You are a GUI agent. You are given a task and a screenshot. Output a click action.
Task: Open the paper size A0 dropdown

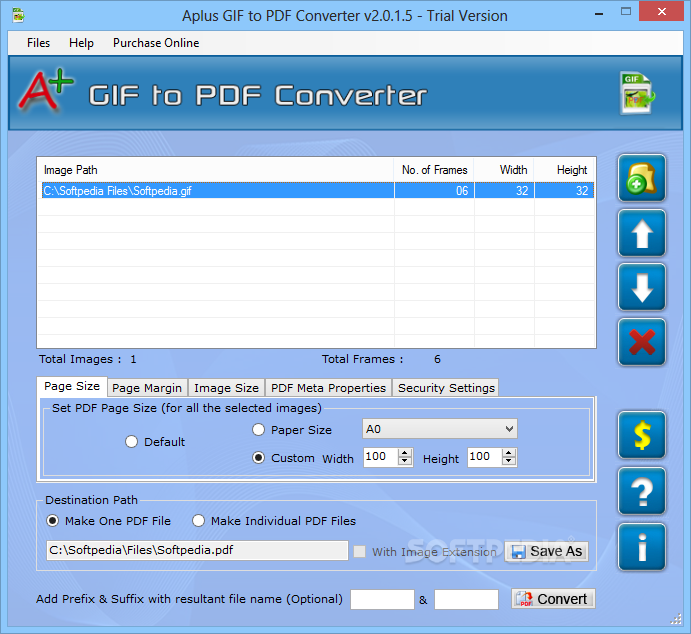click(440, 429)
